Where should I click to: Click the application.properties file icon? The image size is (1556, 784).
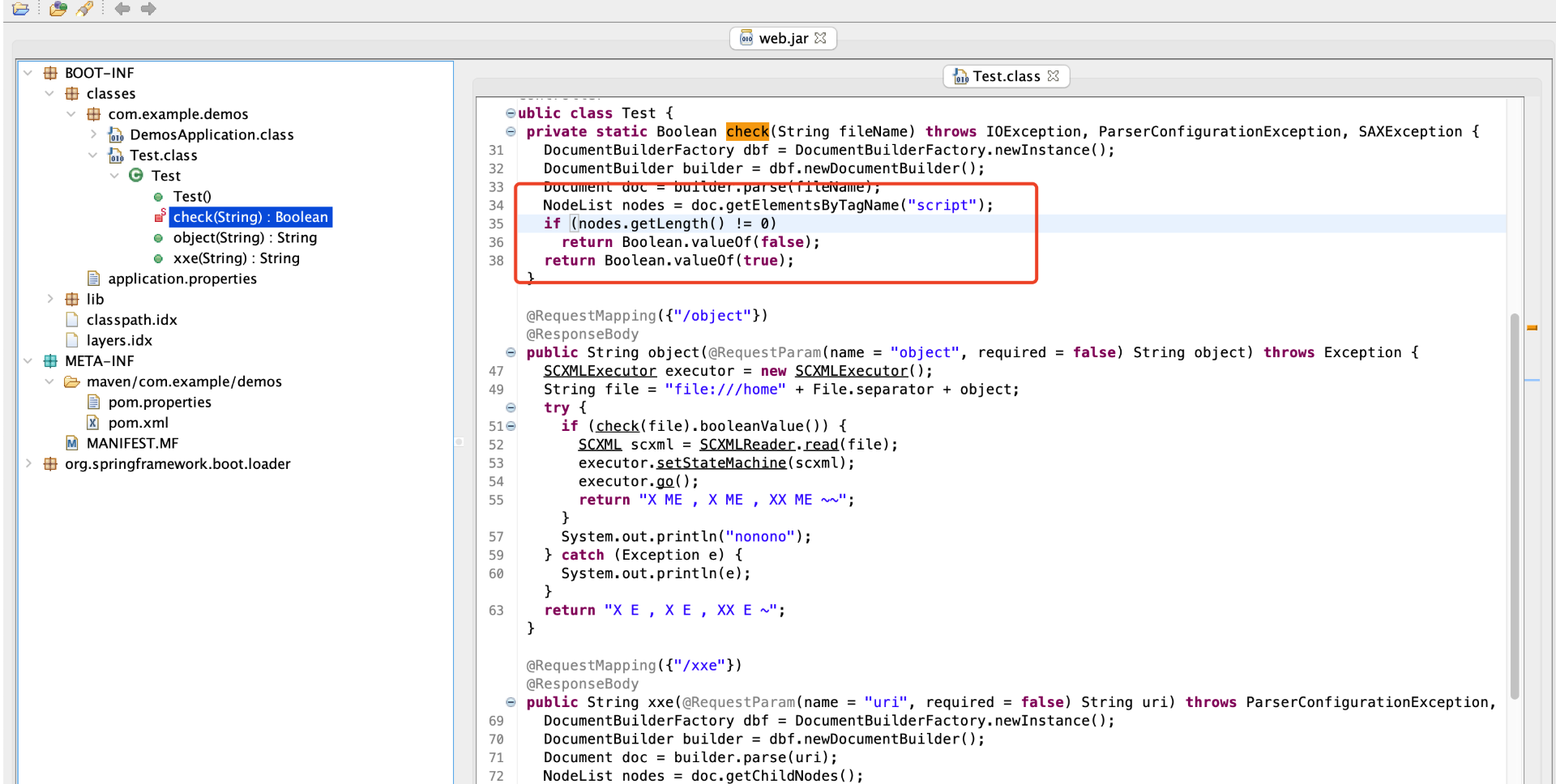click(x=93, y=279)
